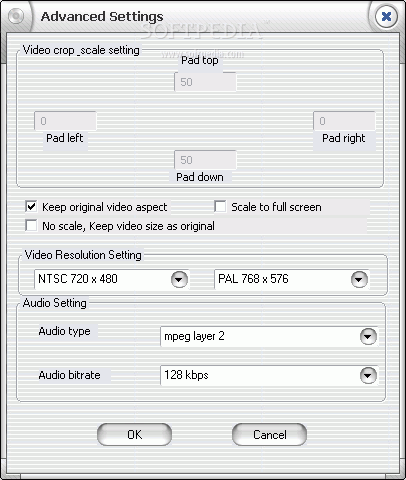Image resolution: width=406 pixels, height=480 pixels.
Task: Expand the Audio bitrate dropdown arrow
Action: click(x=368, y=375)
